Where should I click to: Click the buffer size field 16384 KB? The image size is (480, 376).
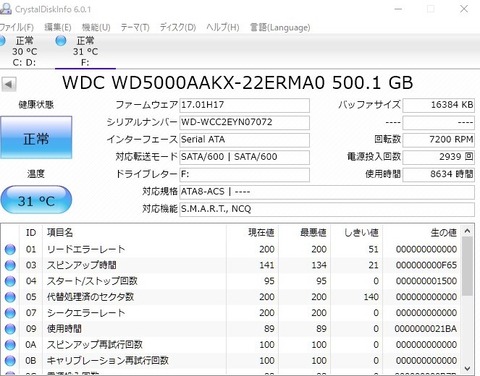(x=438, y=105)
